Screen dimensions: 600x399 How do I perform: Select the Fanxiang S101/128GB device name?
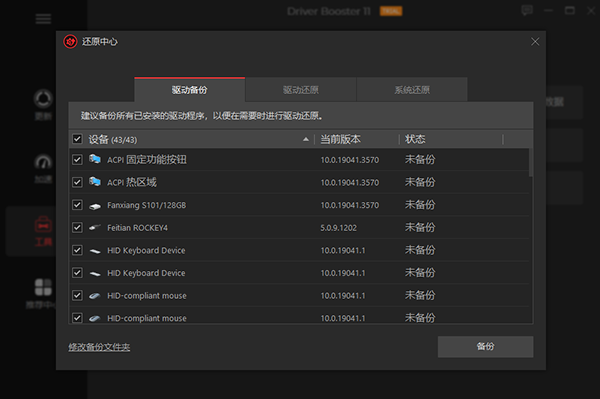147,205
